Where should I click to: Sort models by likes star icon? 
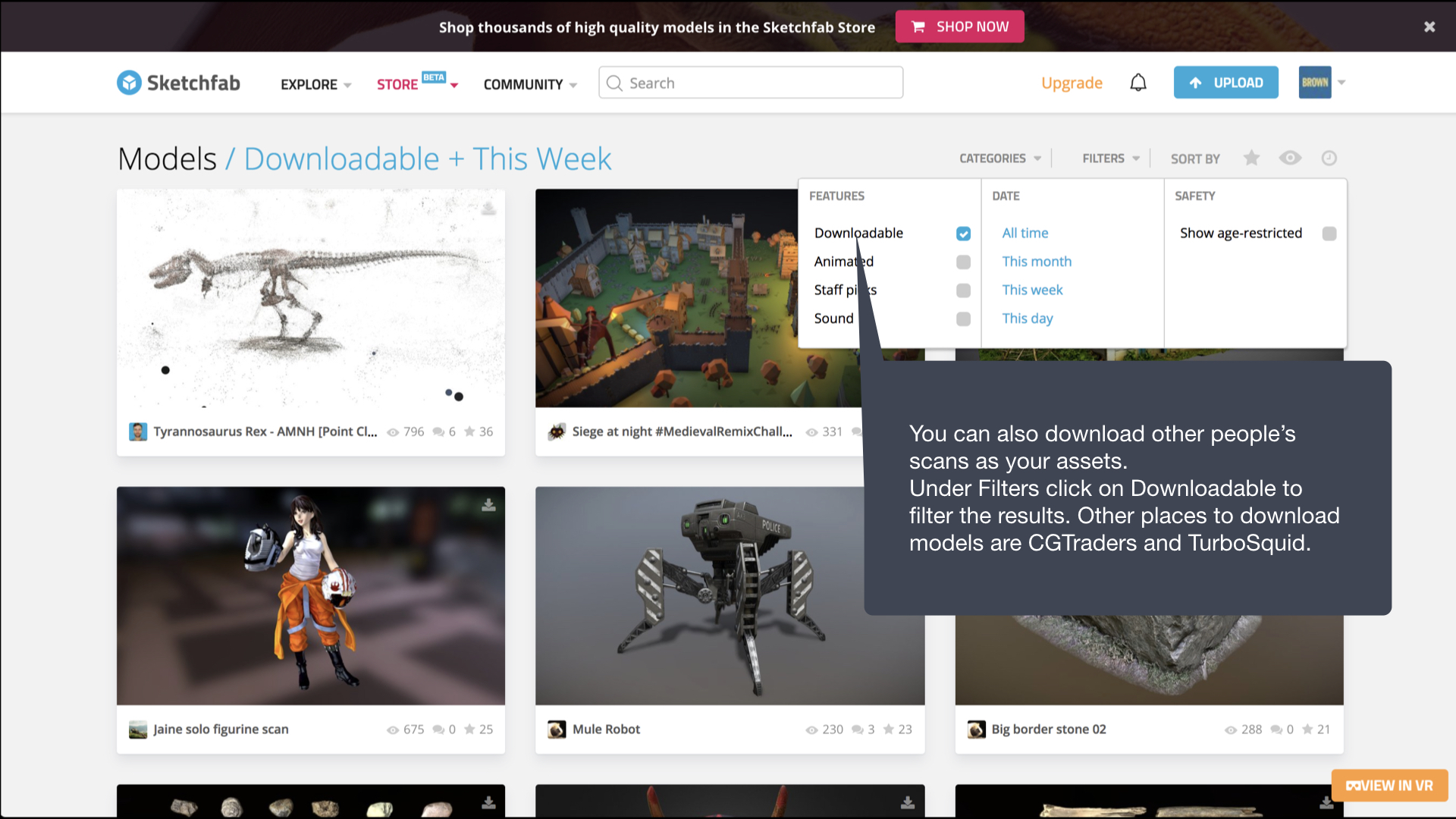point(1251,158)
